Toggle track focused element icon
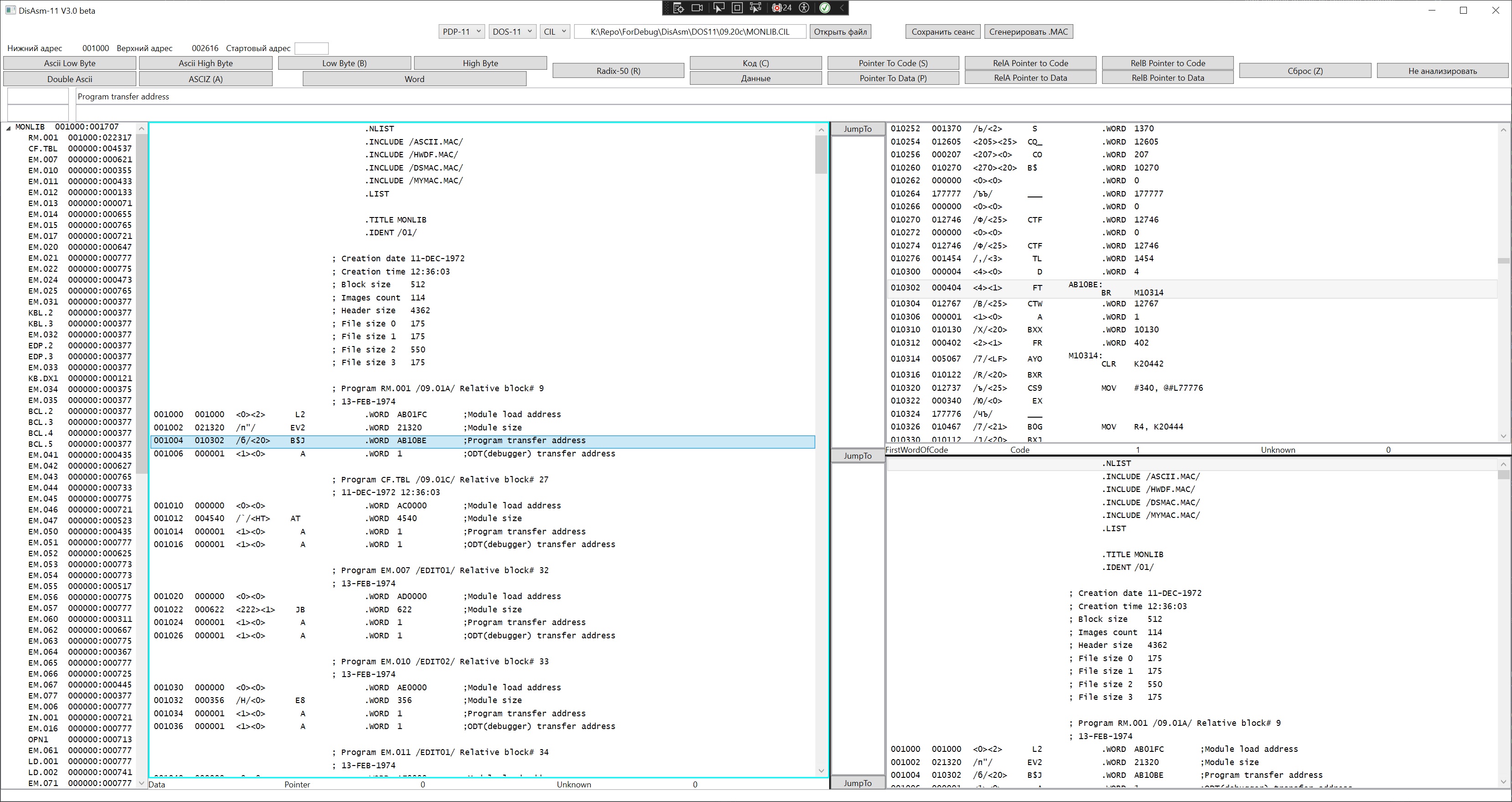 click(x=756, y=8)
